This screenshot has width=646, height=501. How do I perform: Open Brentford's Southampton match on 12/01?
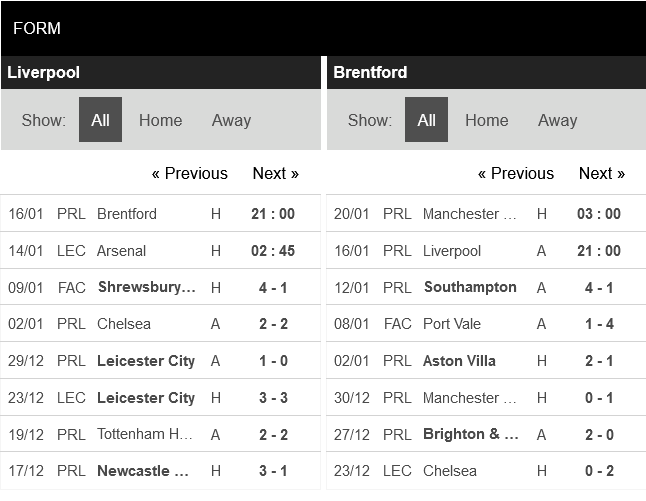[x=470, y=288]
